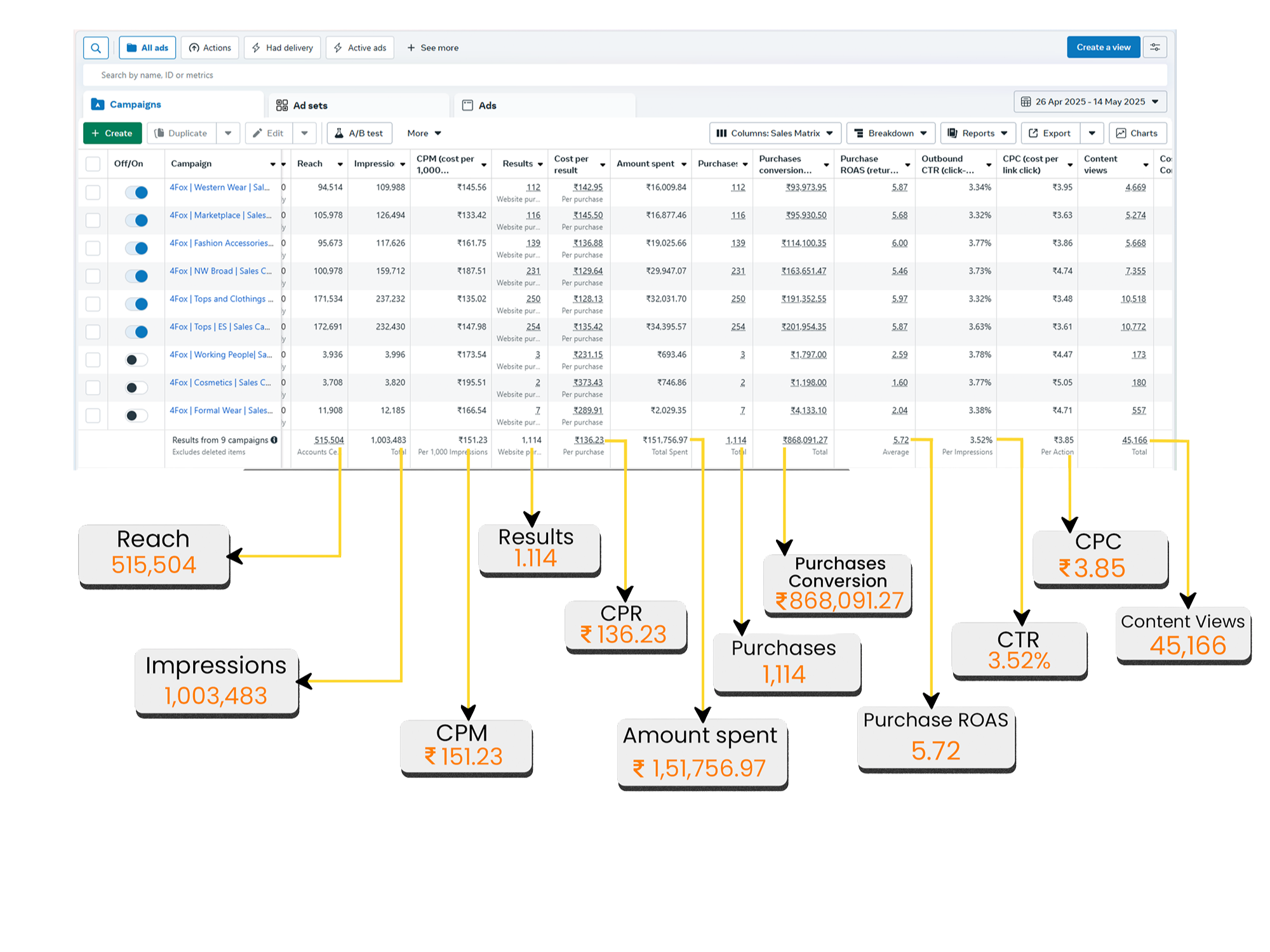
Task: Click the Edit pencil button
Action: [268, 133]
